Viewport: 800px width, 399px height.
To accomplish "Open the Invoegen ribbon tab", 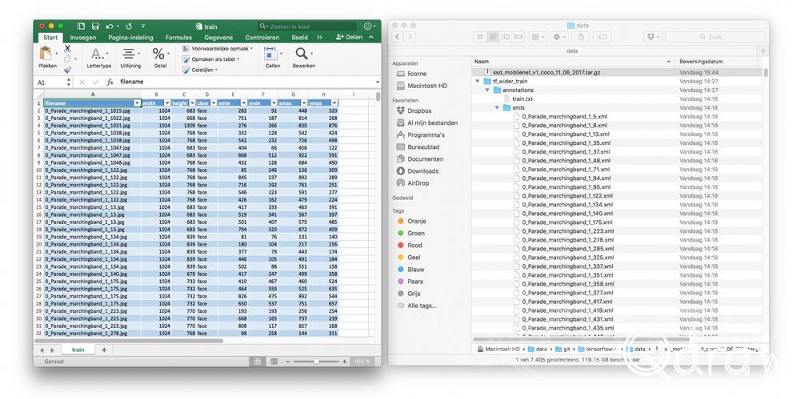I will click(83, 38).
